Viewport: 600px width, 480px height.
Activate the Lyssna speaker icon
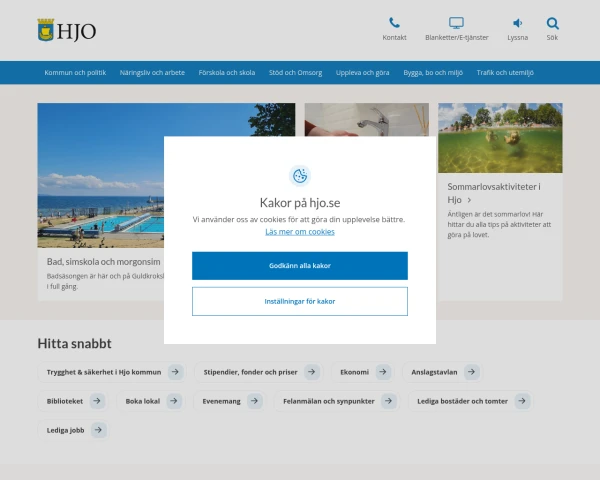coord(517,23)
